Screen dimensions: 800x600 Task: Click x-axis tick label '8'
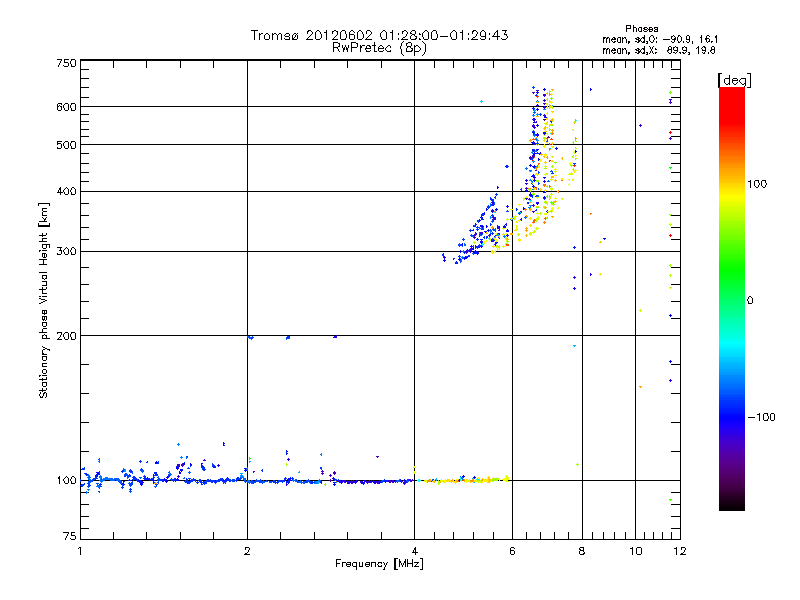582,551
